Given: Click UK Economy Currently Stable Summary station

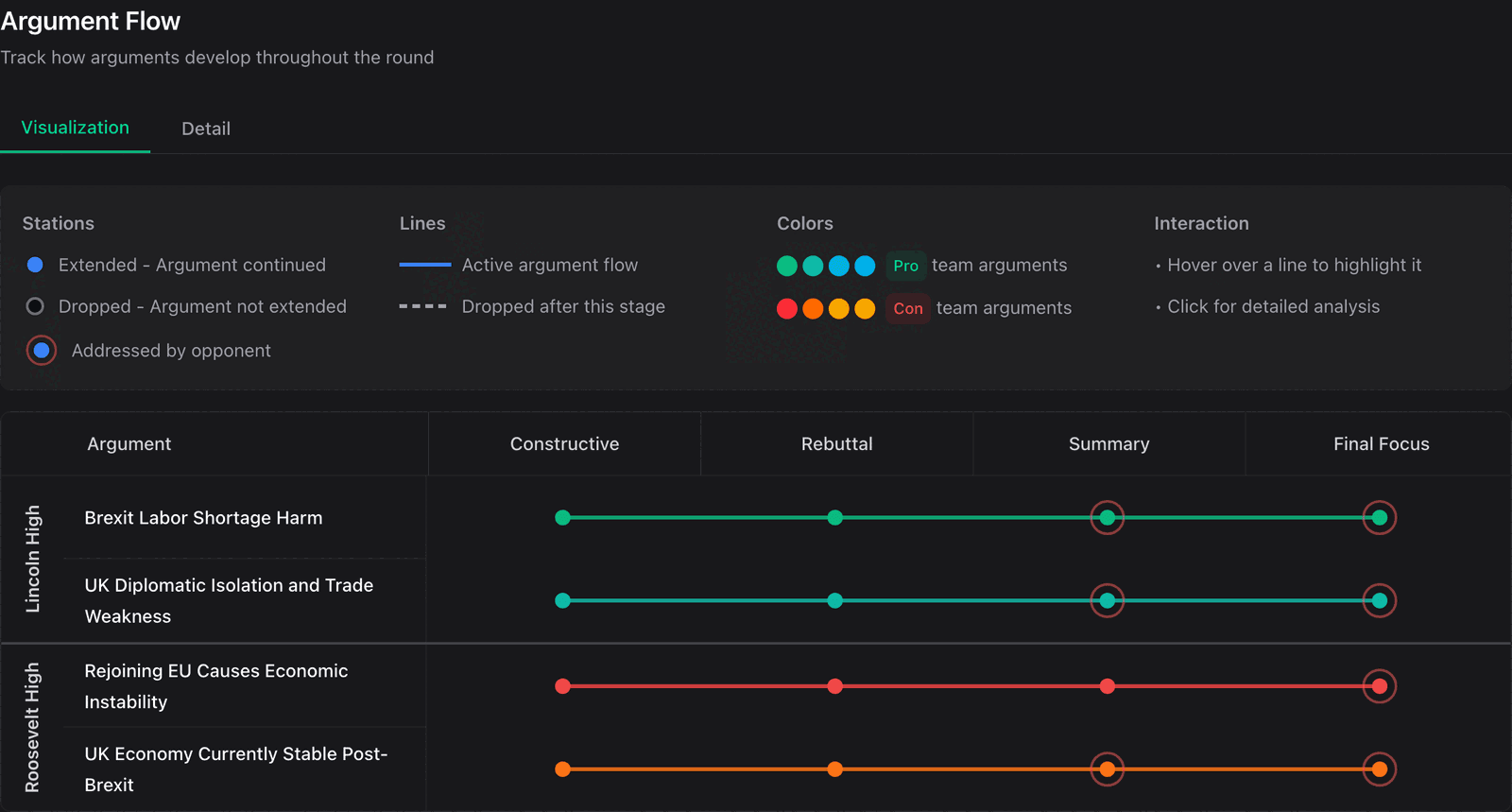Looking at the screenshot, I should tap(1107, 769).
